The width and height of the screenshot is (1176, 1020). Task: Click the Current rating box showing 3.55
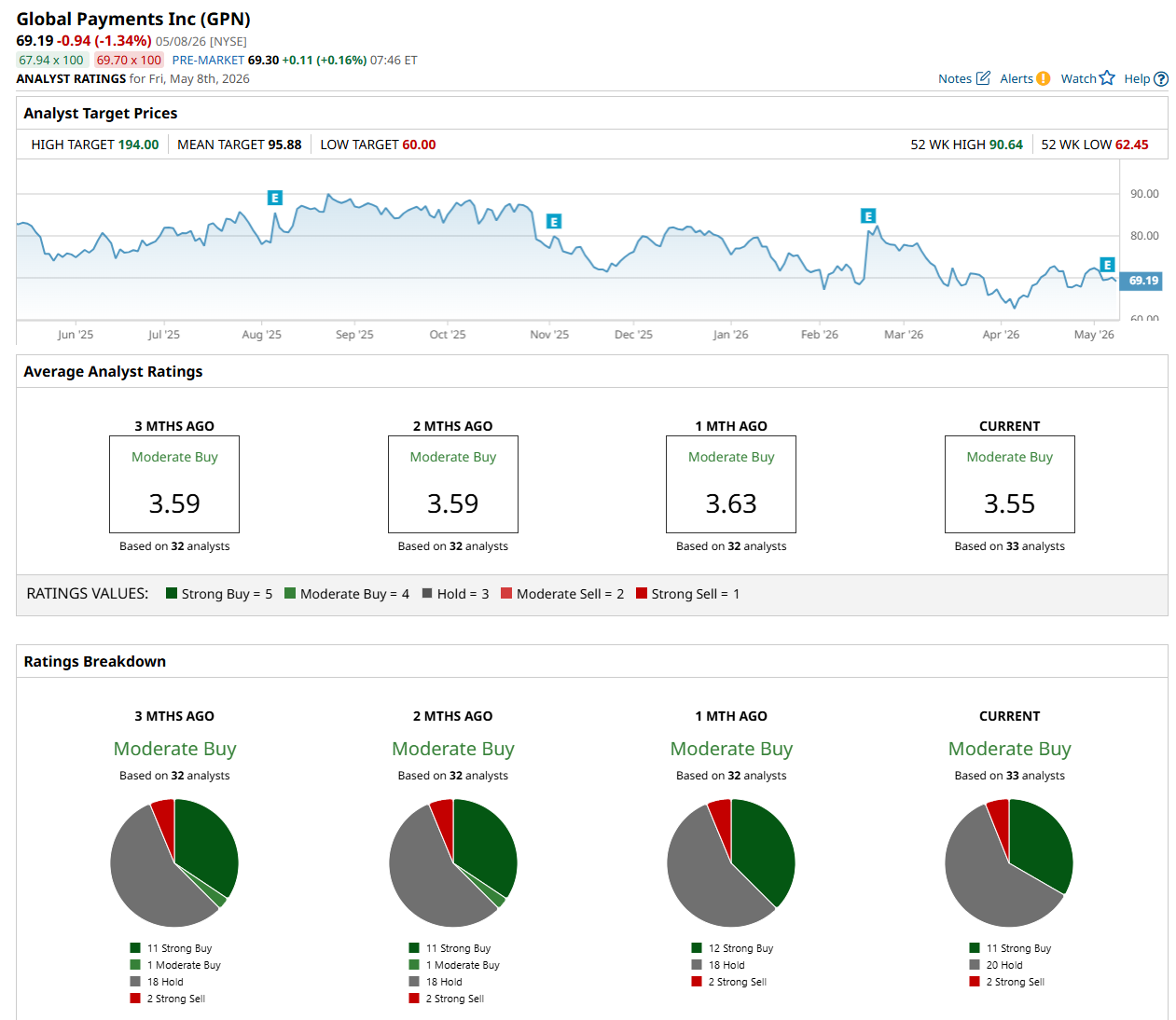pos(1010,484)
